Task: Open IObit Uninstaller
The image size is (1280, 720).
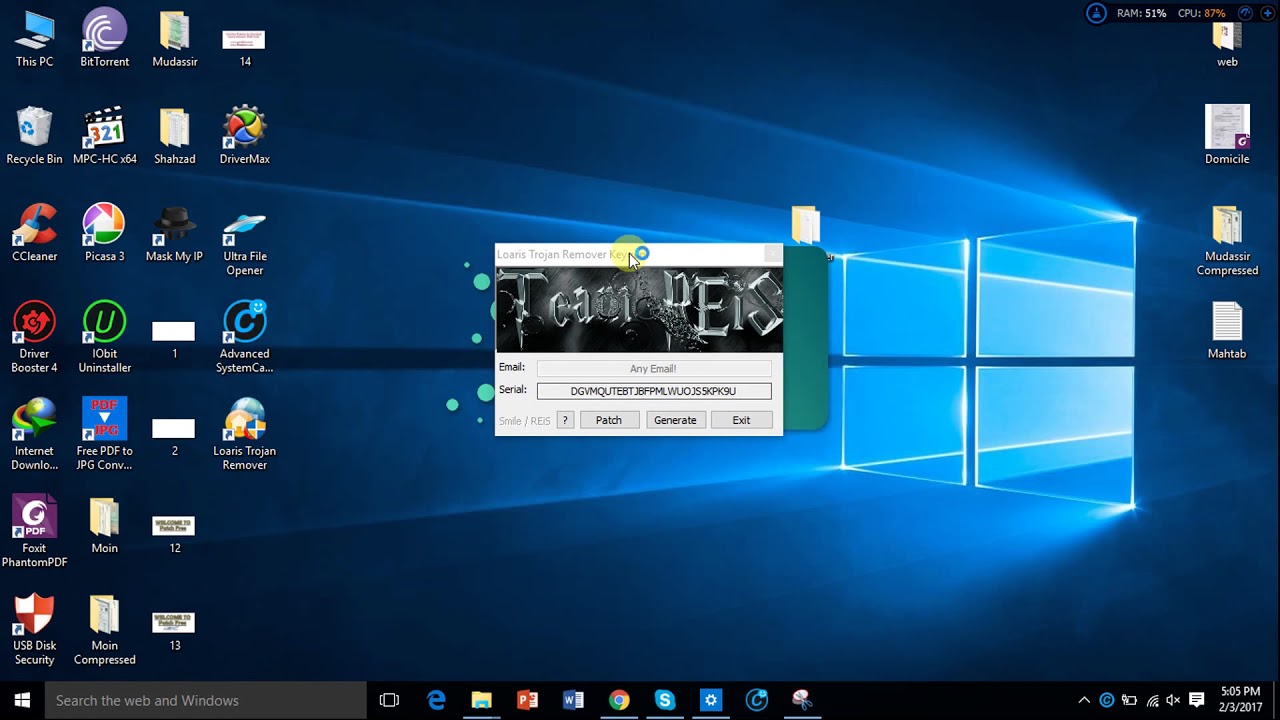Action: tap(104, 338)
